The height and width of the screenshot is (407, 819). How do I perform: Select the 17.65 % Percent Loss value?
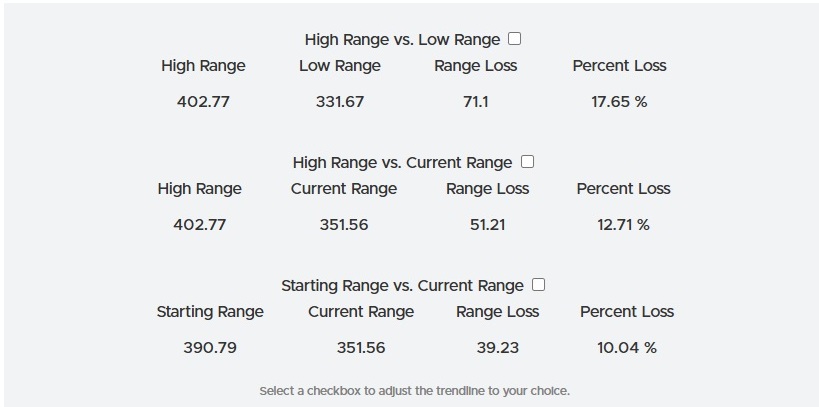point(620,102)
